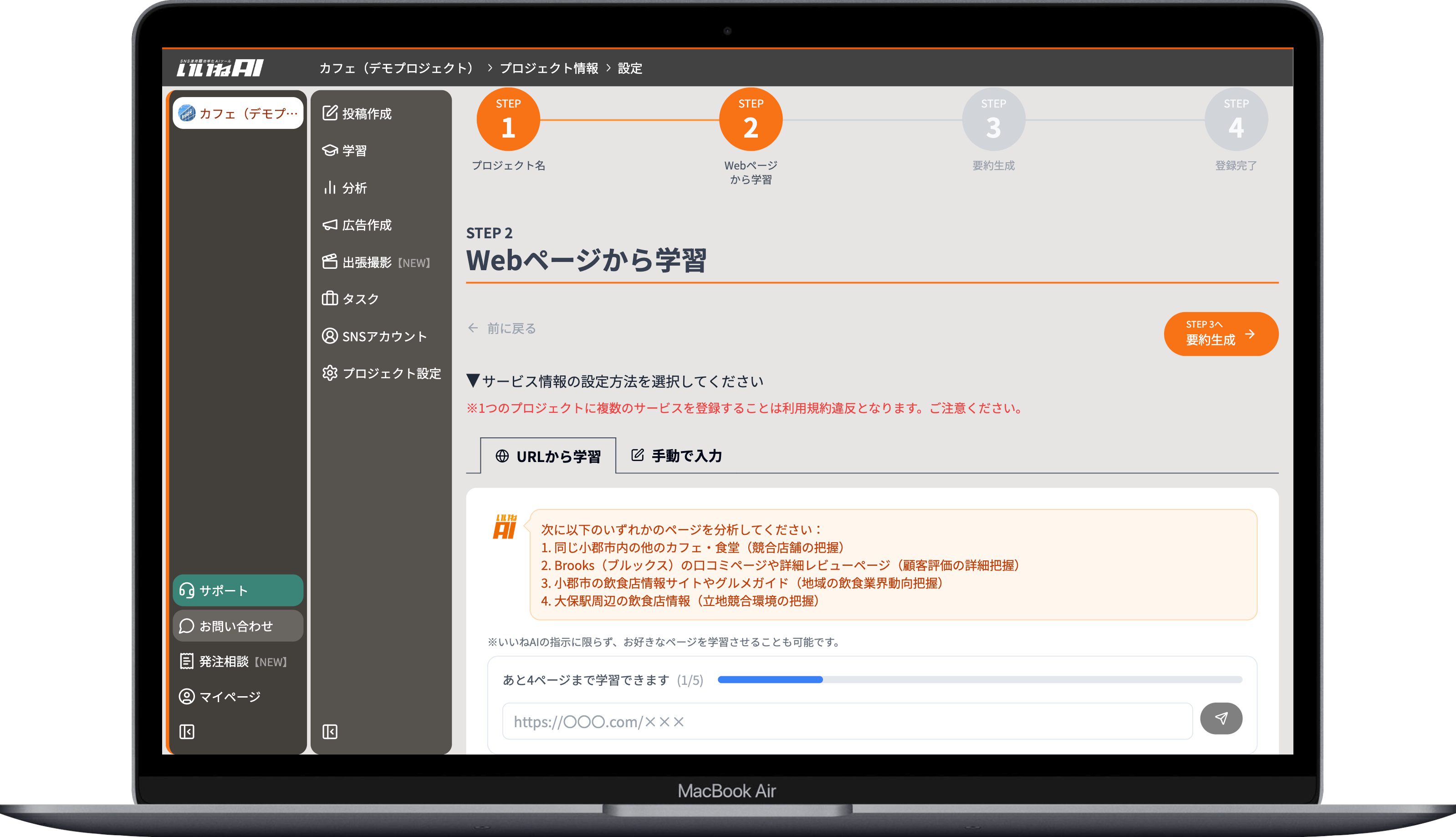Click the いいねAI avatar in the chat message
The width and height of the screenshot is (1456, 837).
pyautogui.click(x=505, y=527)
